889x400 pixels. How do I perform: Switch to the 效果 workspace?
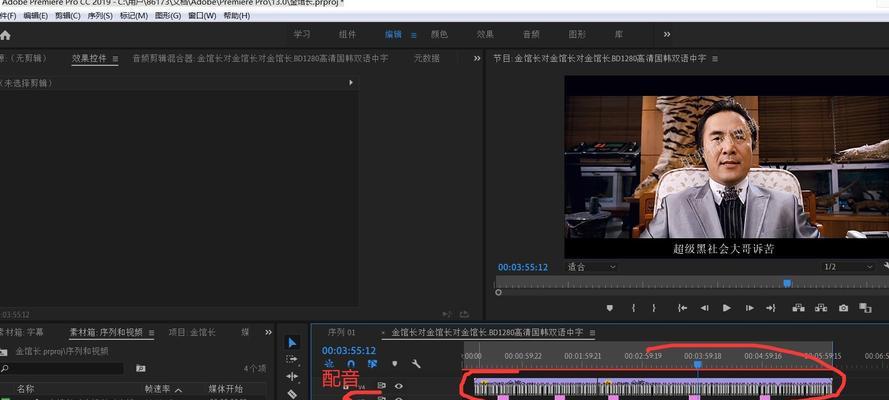tap(485, 35)
